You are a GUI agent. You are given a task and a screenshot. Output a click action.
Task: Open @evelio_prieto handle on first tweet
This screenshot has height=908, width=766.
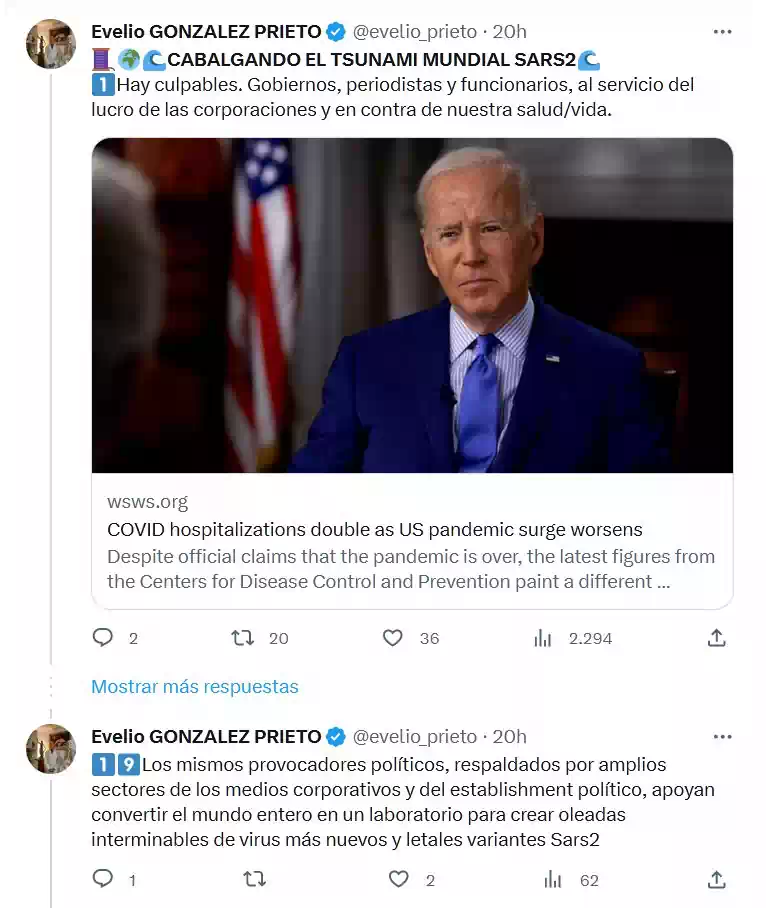(x=415, y=32)
